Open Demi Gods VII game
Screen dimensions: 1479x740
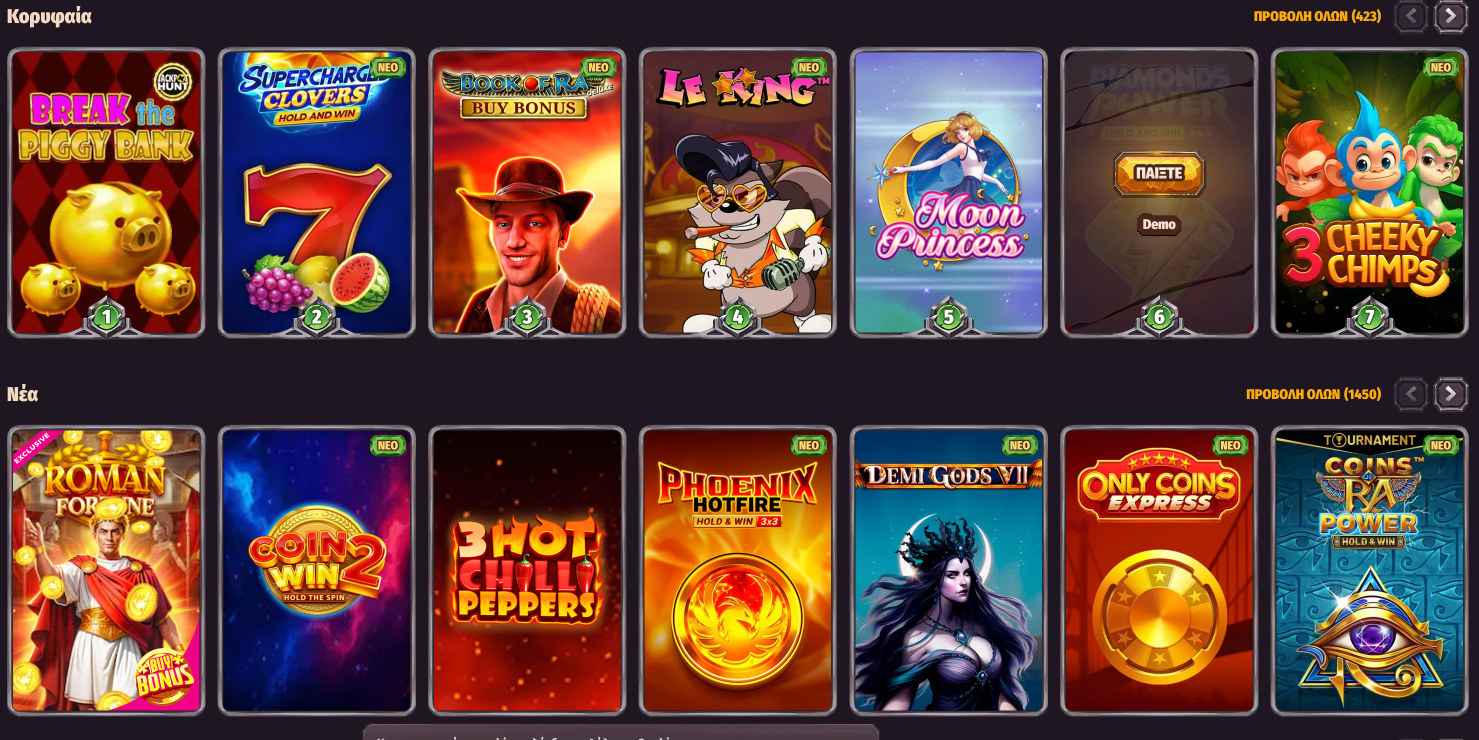[948, 570]
